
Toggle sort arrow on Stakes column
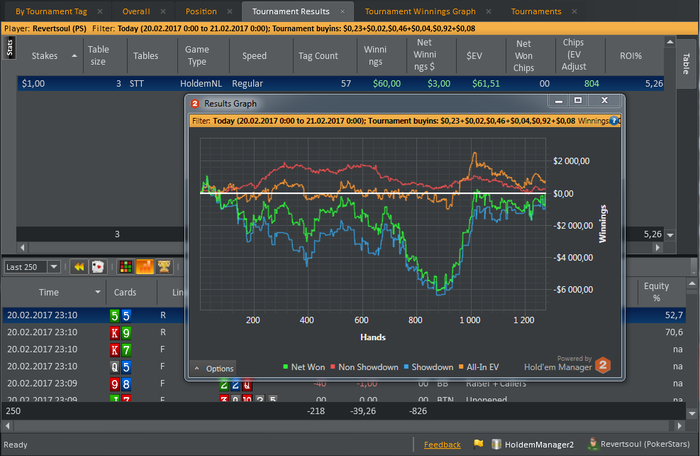click(74, 56)
